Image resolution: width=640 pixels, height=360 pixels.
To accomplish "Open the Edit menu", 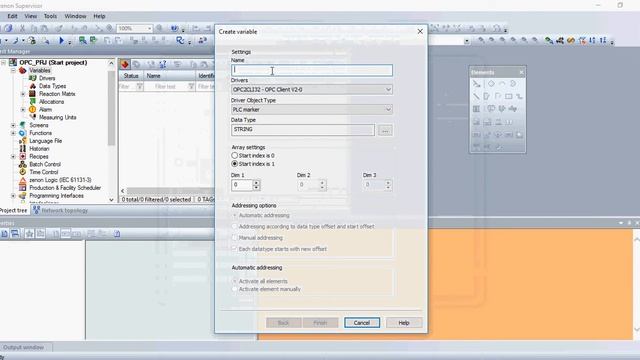I will (12, 16).
